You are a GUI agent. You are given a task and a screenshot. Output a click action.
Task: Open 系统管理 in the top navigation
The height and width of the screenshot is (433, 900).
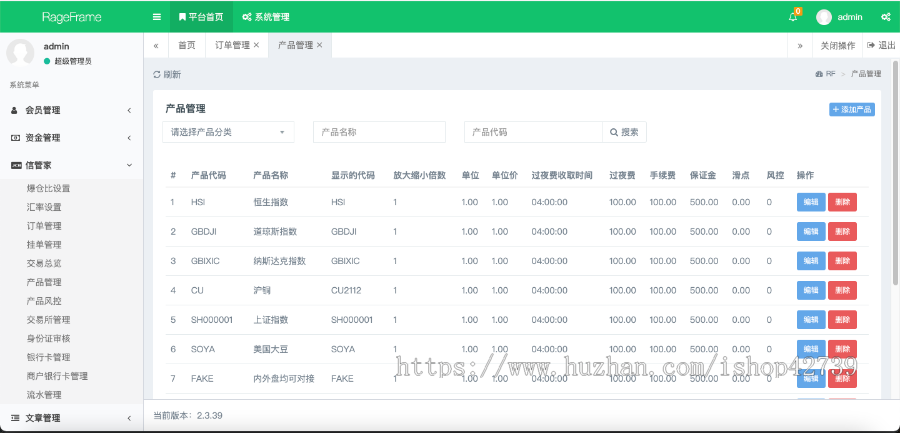266,17
